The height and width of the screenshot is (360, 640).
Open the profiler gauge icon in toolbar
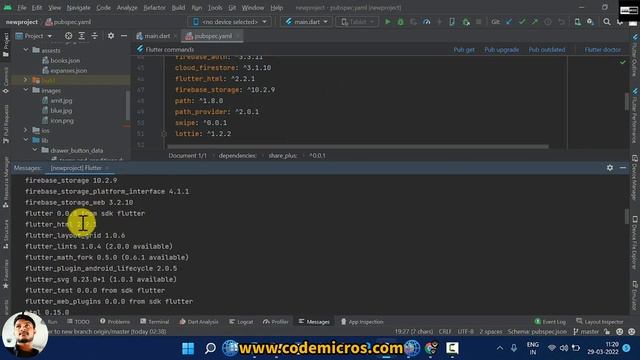(x=427, y=22)
